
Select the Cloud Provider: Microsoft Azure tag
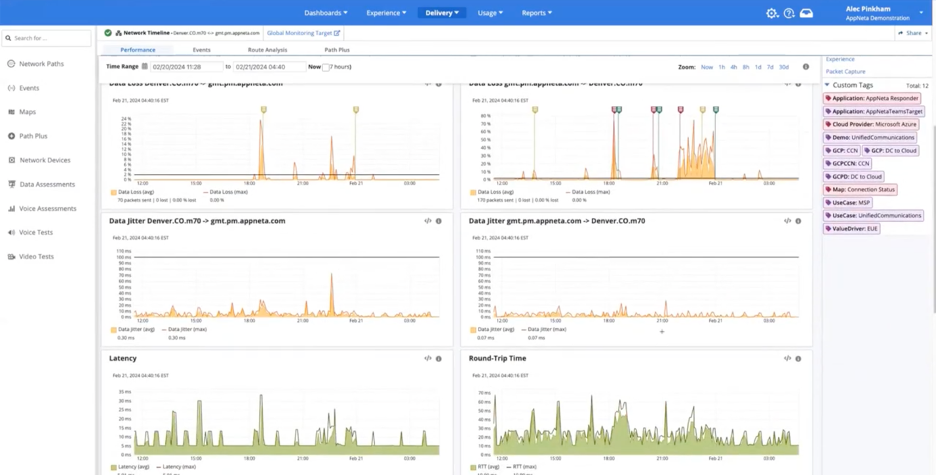871,125
